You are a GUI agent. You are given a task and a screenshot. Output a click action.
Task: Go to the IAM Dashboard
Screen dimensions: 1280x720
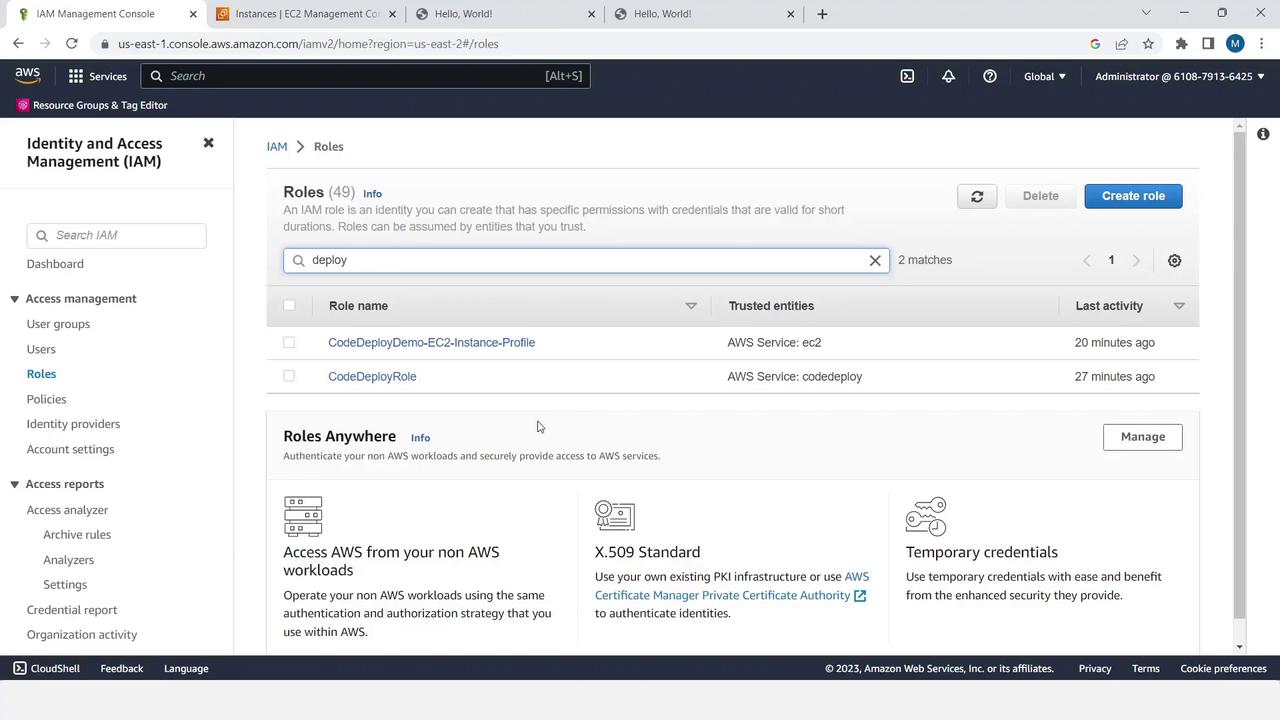(55, 264)
